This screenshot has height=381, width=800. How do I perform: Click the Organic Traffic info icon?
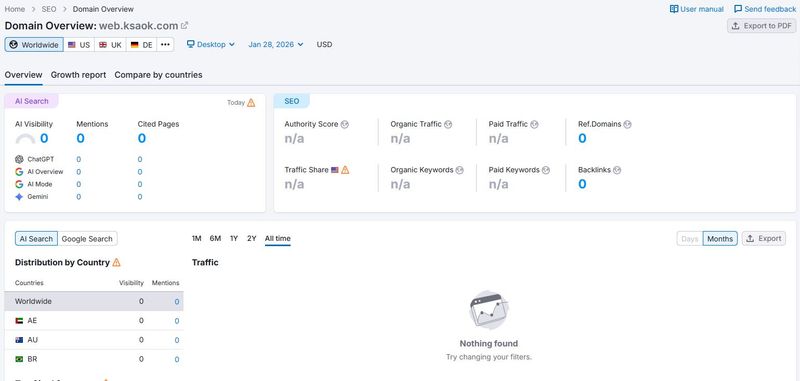tap(448, 124)
